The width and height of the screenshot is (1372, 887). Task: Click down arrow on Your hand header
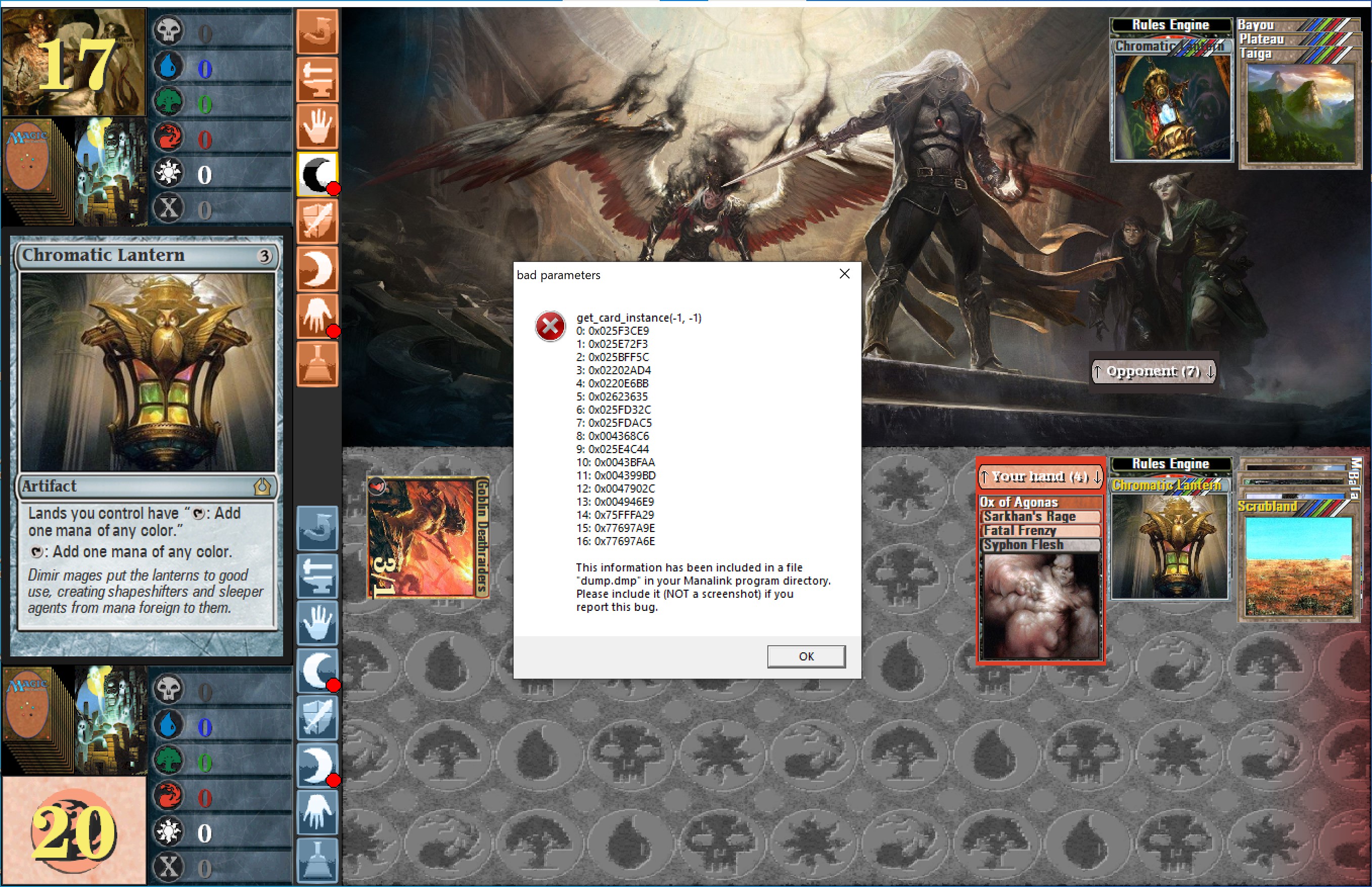tap(1097, 477)
